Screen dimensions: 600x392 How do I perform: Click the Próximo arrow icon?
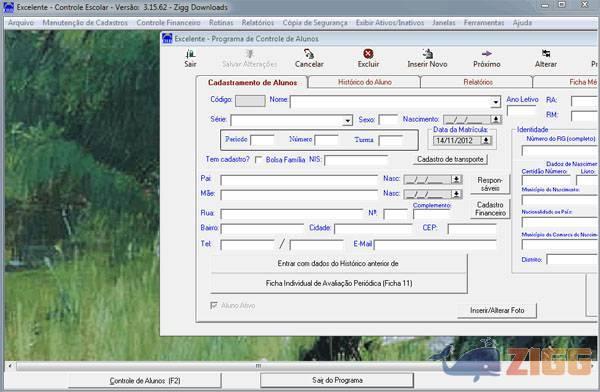point(487,54)
